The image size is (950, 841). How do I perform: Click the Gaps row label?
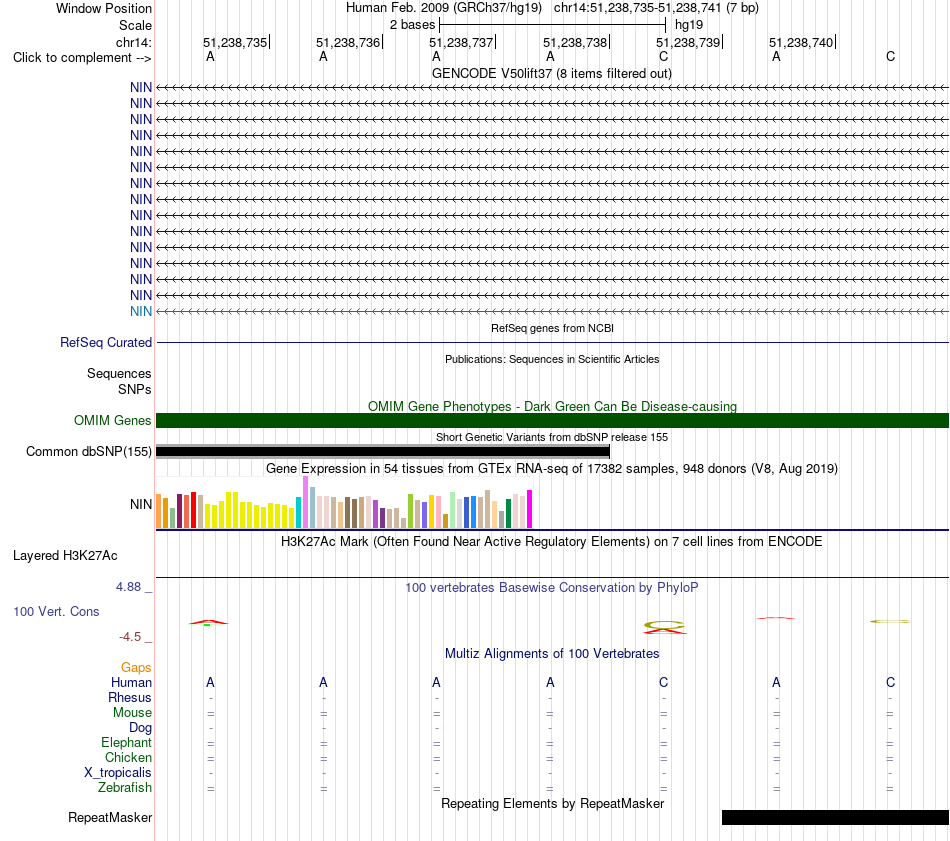(136, 668)
